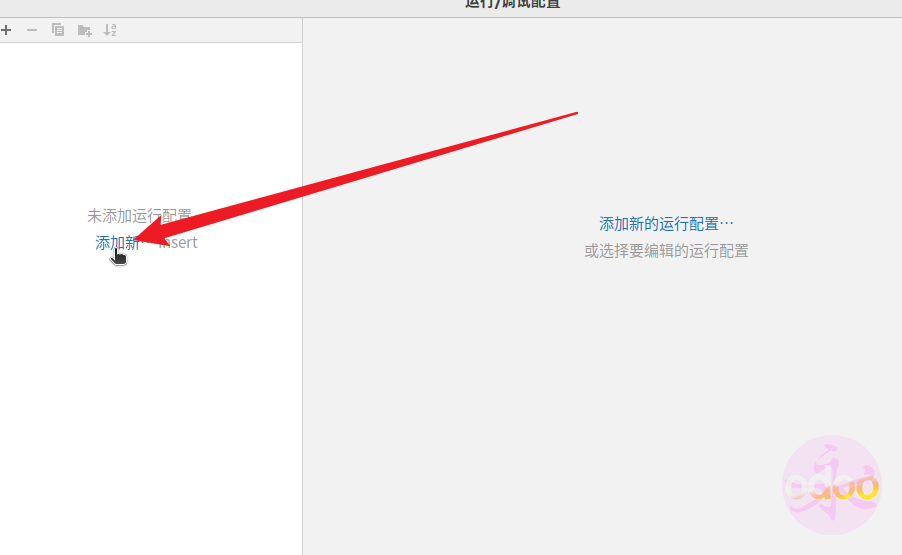Click the copy configuration icon
The width and height of the screenshot is (902, 555).
click(x=58, y=30)
